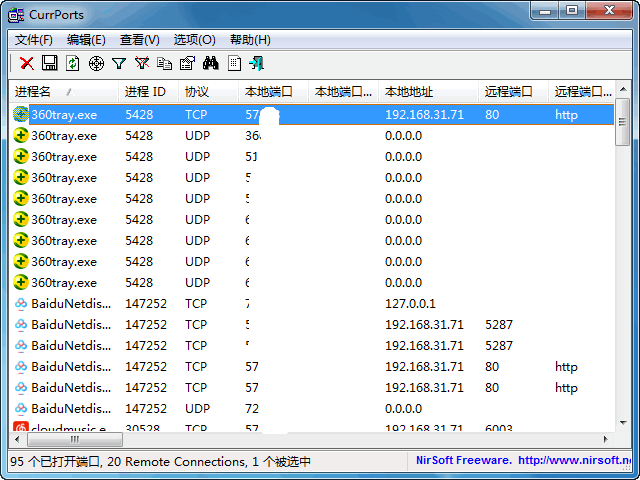The height and width of the screenshot is (480, 640).
Task: Open the 文件(F) menu
Action: pos(34,40)
